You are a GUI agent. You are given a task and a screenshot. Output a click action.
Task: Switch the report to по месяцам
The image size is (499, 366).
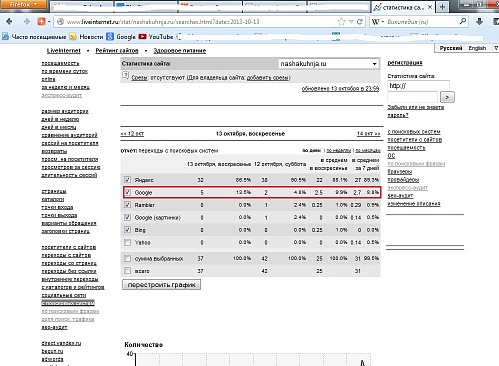click(368, 151)
